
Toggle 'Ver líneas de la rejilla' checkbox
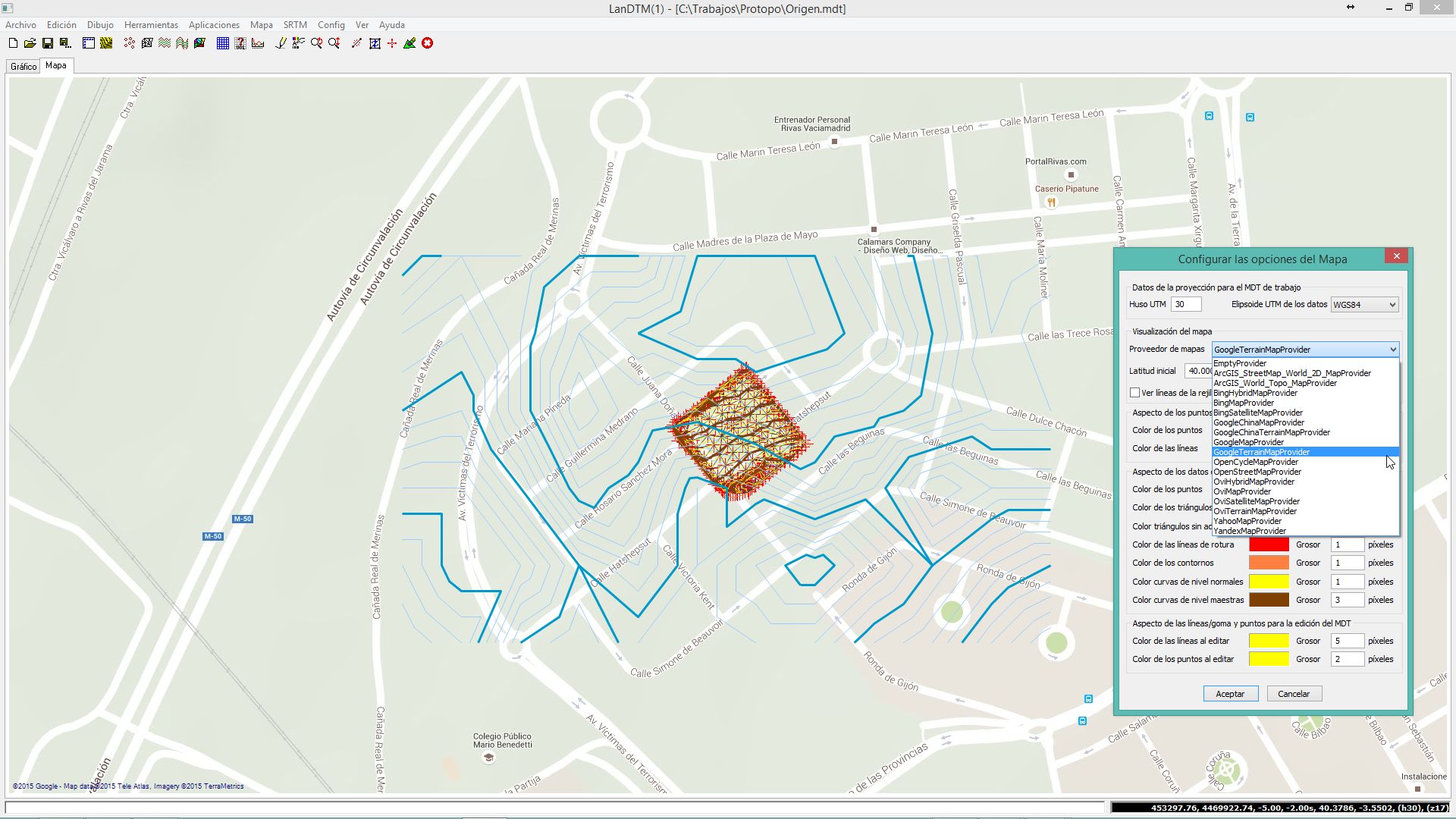point(1134,393)
